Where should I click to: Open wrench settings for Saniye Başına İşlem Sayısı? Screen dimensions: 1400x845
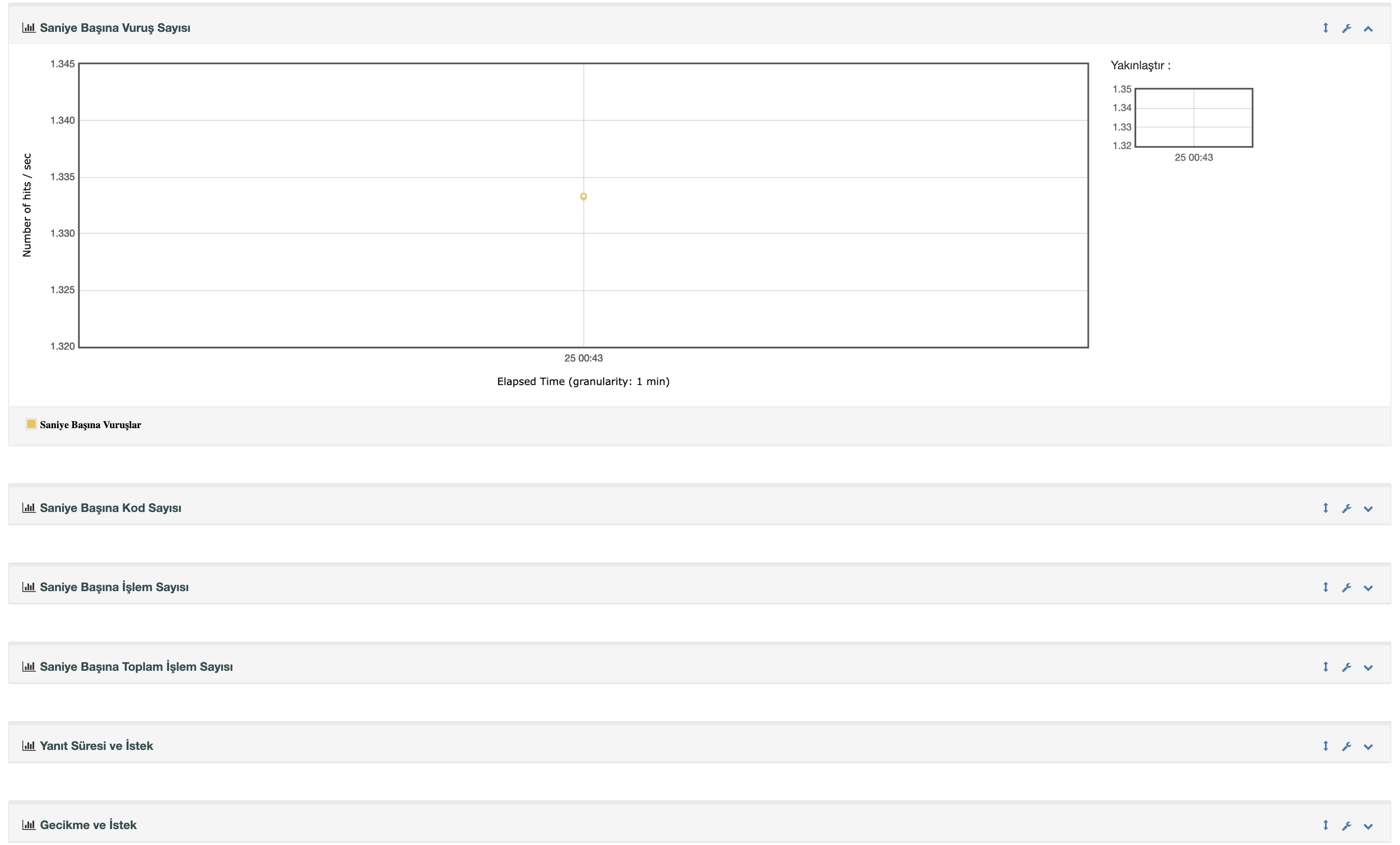[1346, 588]
